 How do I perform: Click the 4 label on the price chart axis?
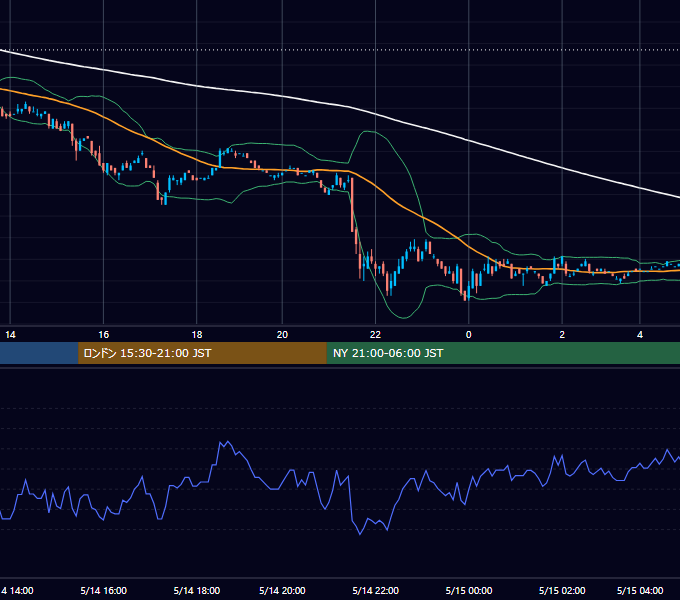[x=640, y=335]
